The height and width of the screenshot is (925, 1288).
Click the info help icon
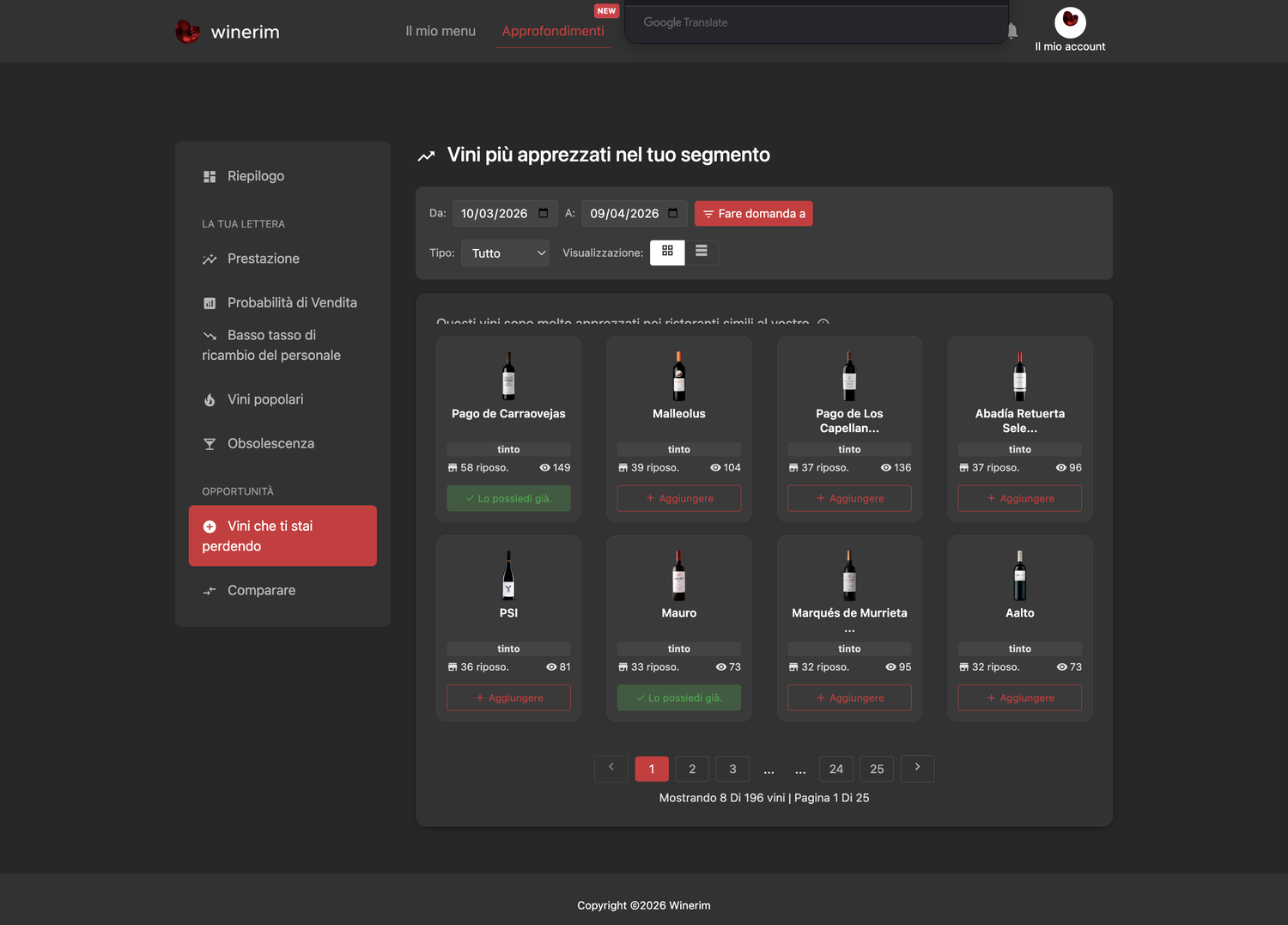823,324
